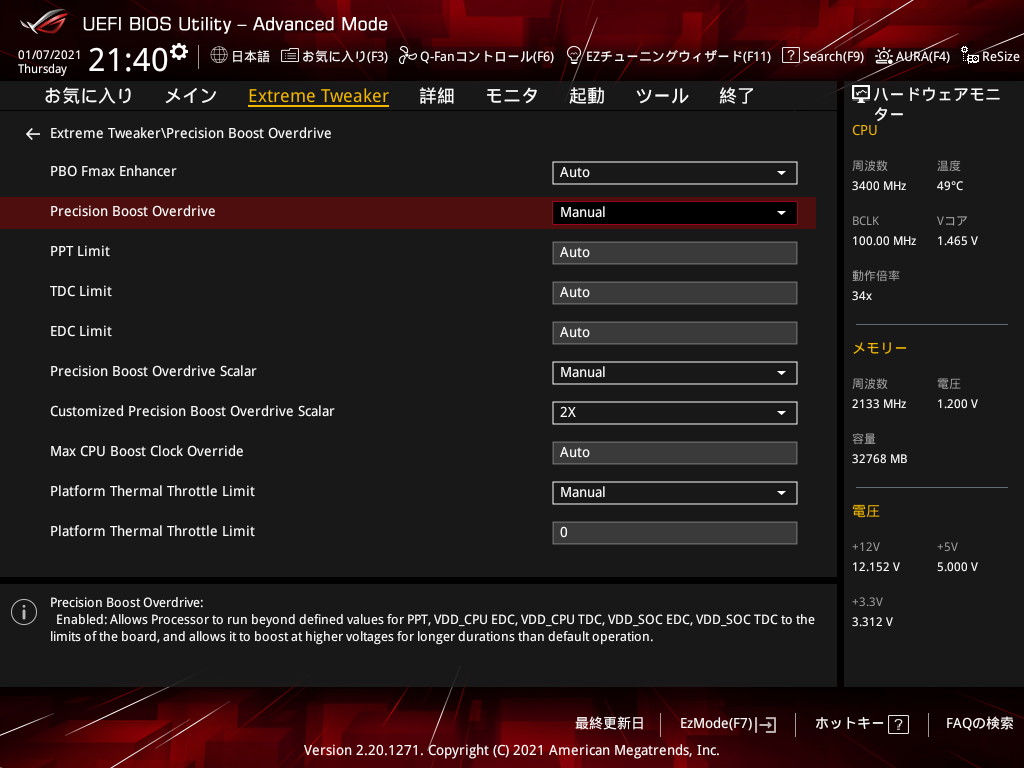Open the Search (F9) question icon

[x=790, y=56]
